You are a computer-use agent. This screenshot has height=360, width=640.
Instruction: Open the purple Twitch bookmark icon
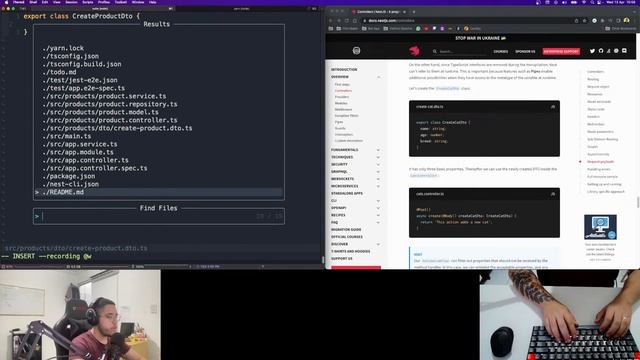coord(442,29)
